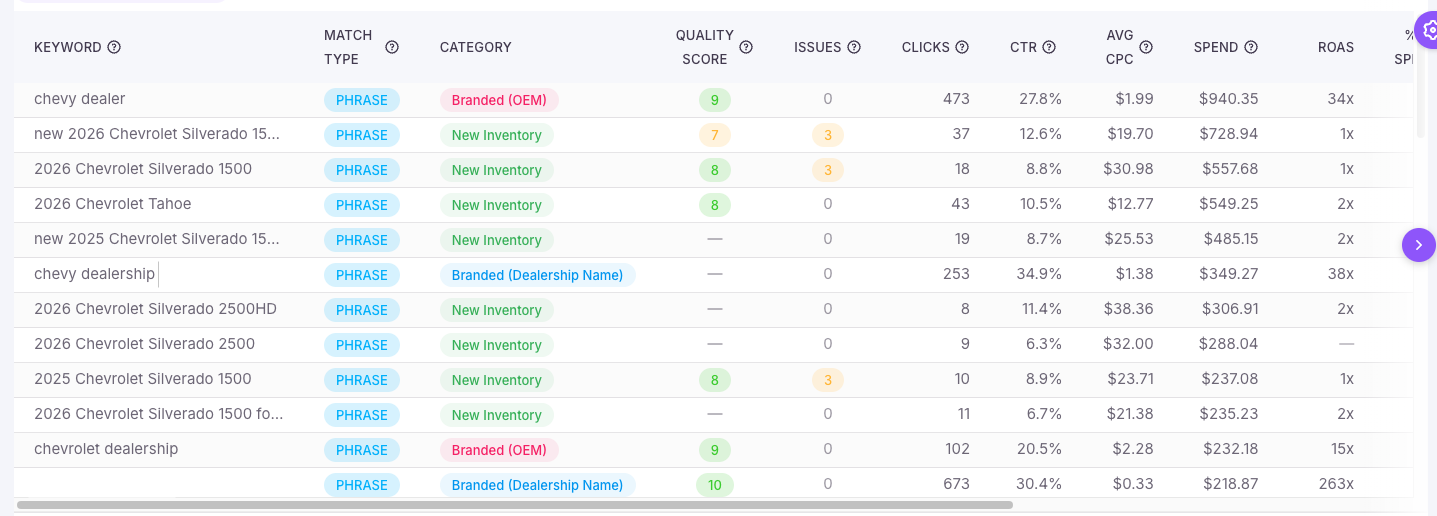Click the $38.36 average CPC value
The image size is (1437, 516).
click(1129, 309)
